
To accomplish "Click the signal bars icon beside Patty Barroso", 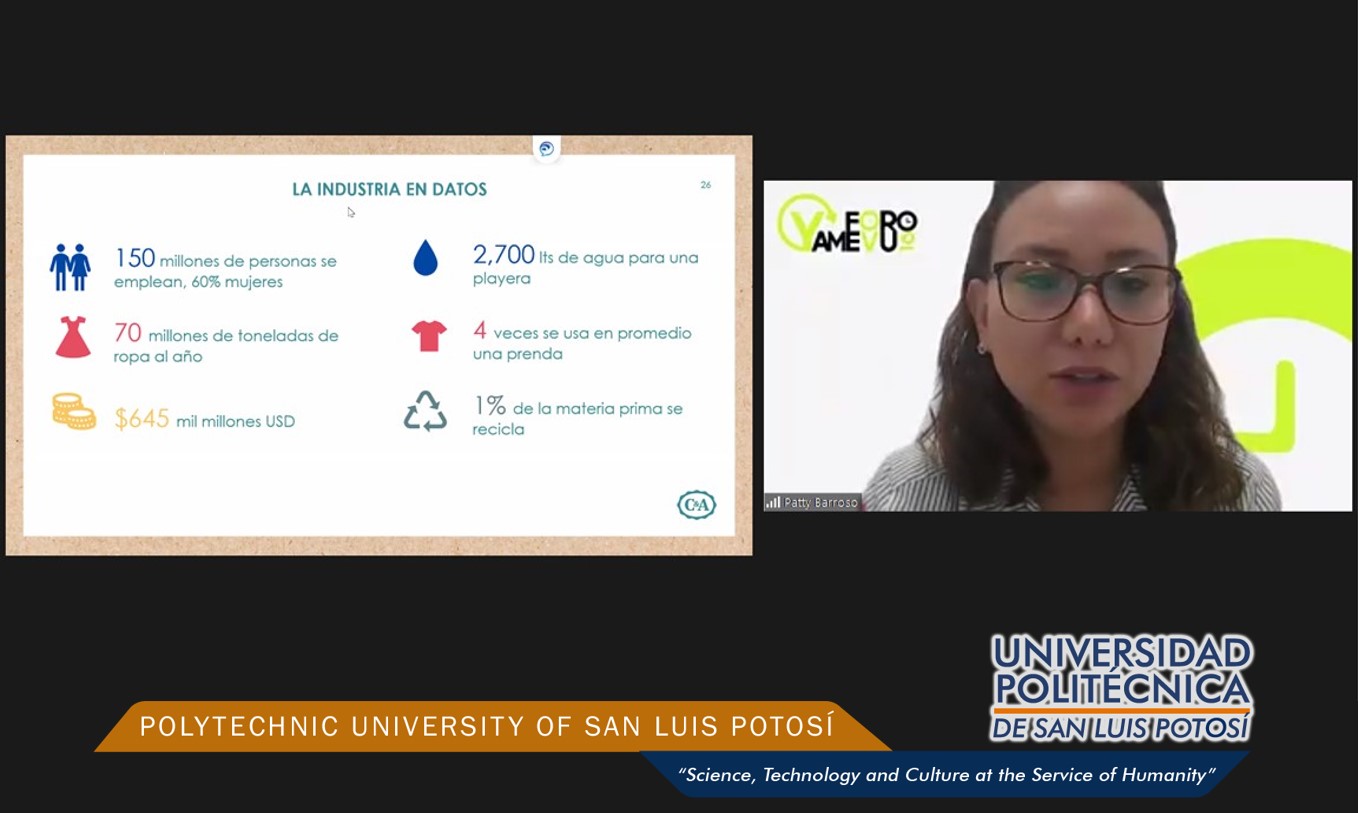I will (773, 502).
